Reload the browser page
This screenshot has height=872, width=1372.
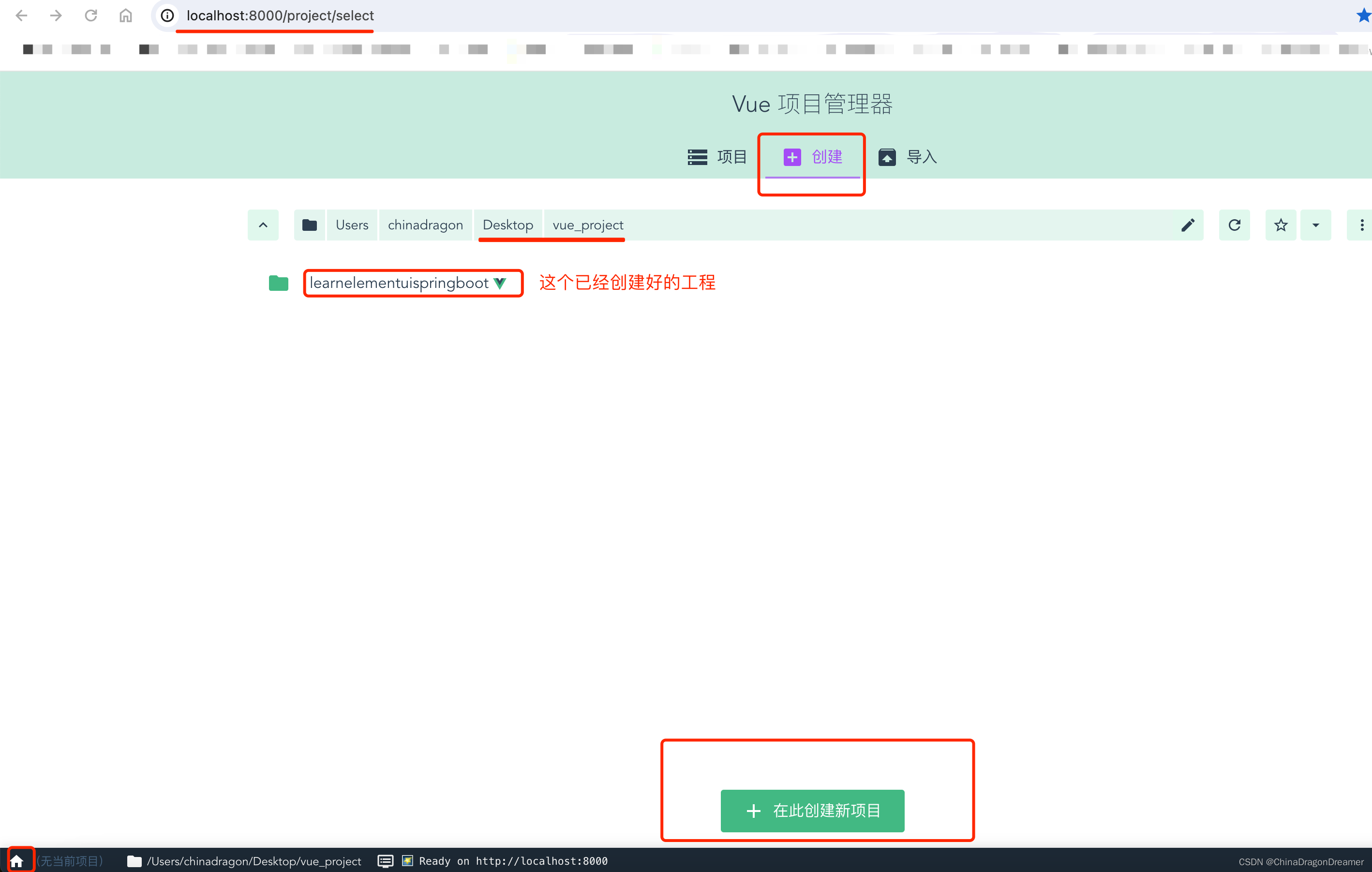pyautogui.click(x=90, y=15)
